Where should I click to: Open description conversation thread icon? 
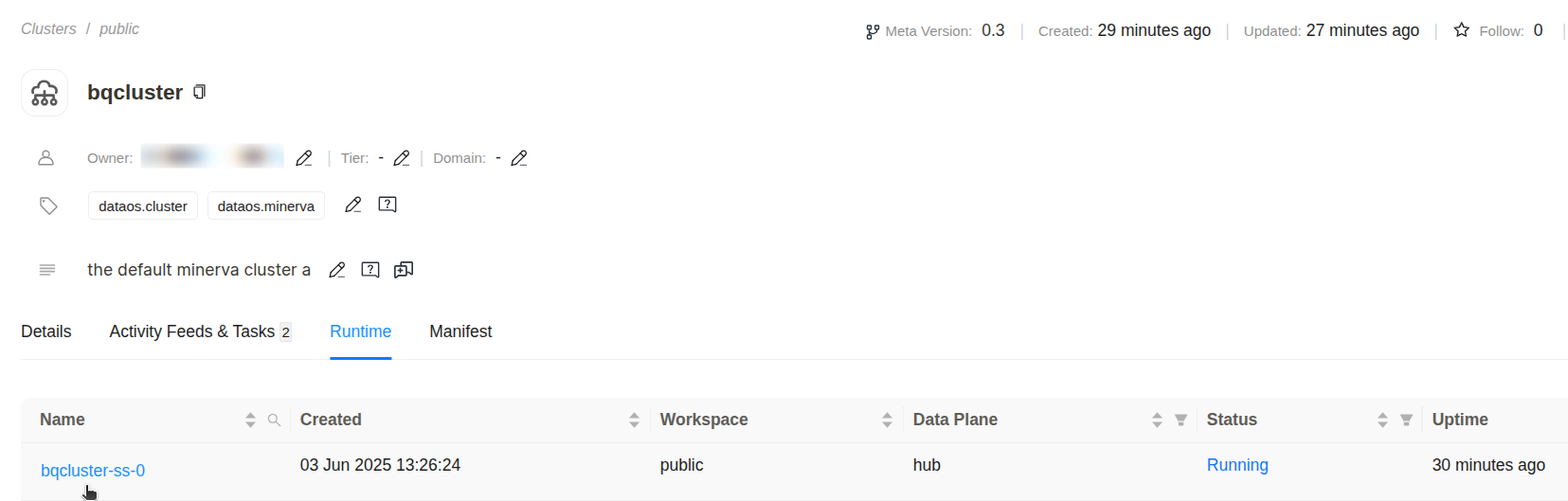(404, 270)
